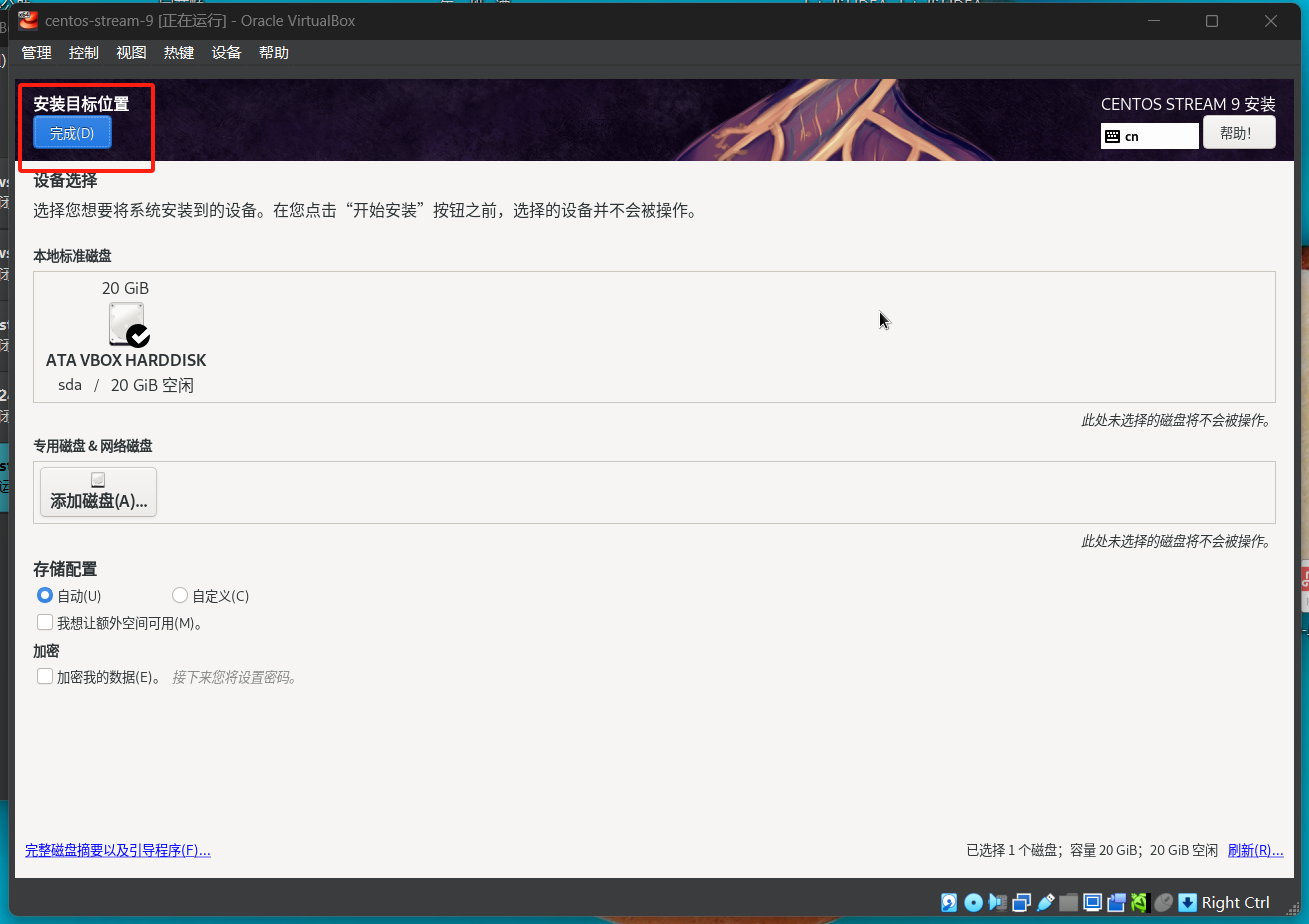This screenshot has height=924, width=1309.
Task: Select the 自定义(C) custom storage radio button
Action: point(180,595)
